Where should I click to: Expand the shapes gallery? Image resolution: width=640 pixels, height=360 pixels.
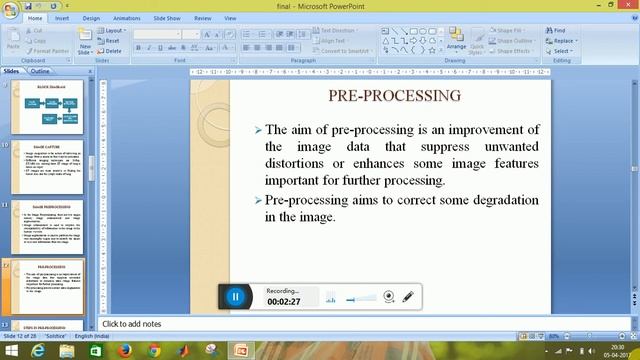click(441, 50)
